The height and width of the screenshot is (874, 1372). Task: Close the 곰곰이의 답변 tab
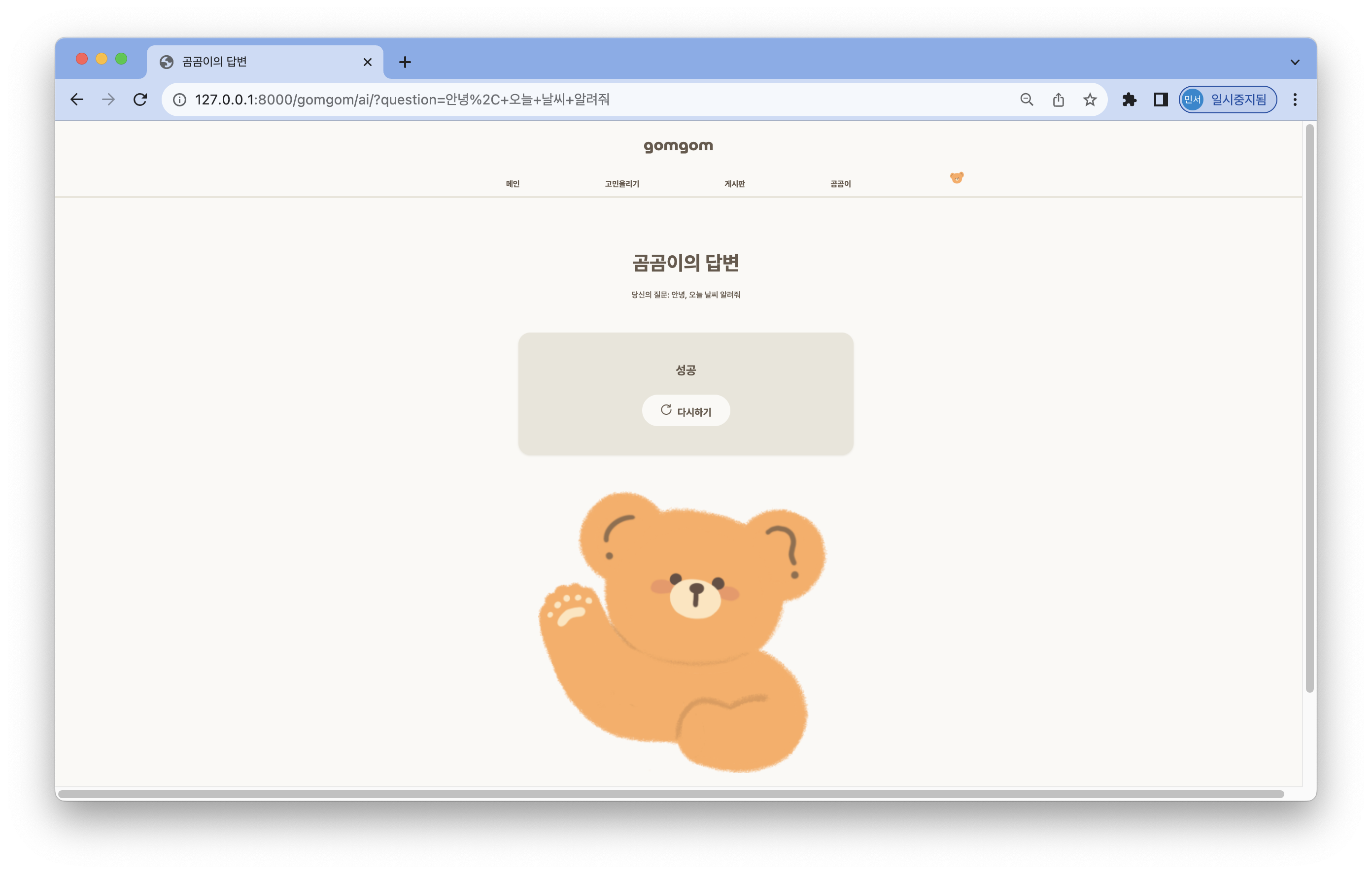pyautogui.click(x=368, y=62)
